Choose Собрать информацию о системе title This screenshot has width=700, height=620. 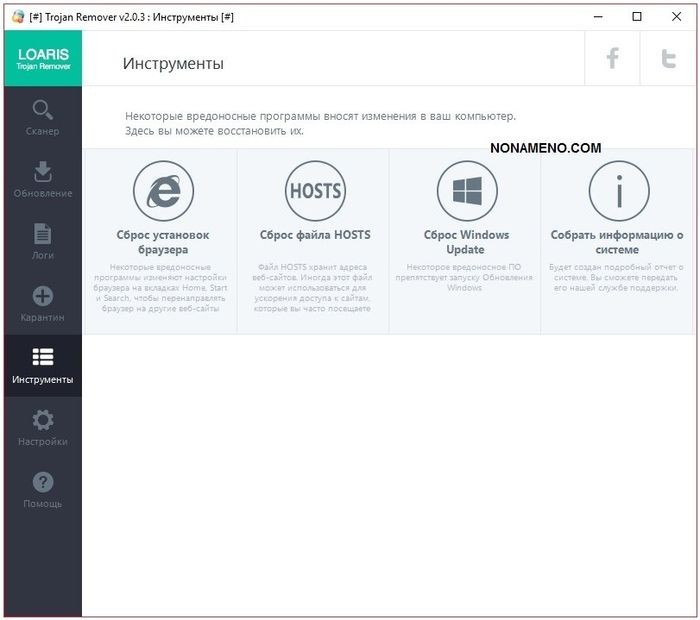(617, 242)
